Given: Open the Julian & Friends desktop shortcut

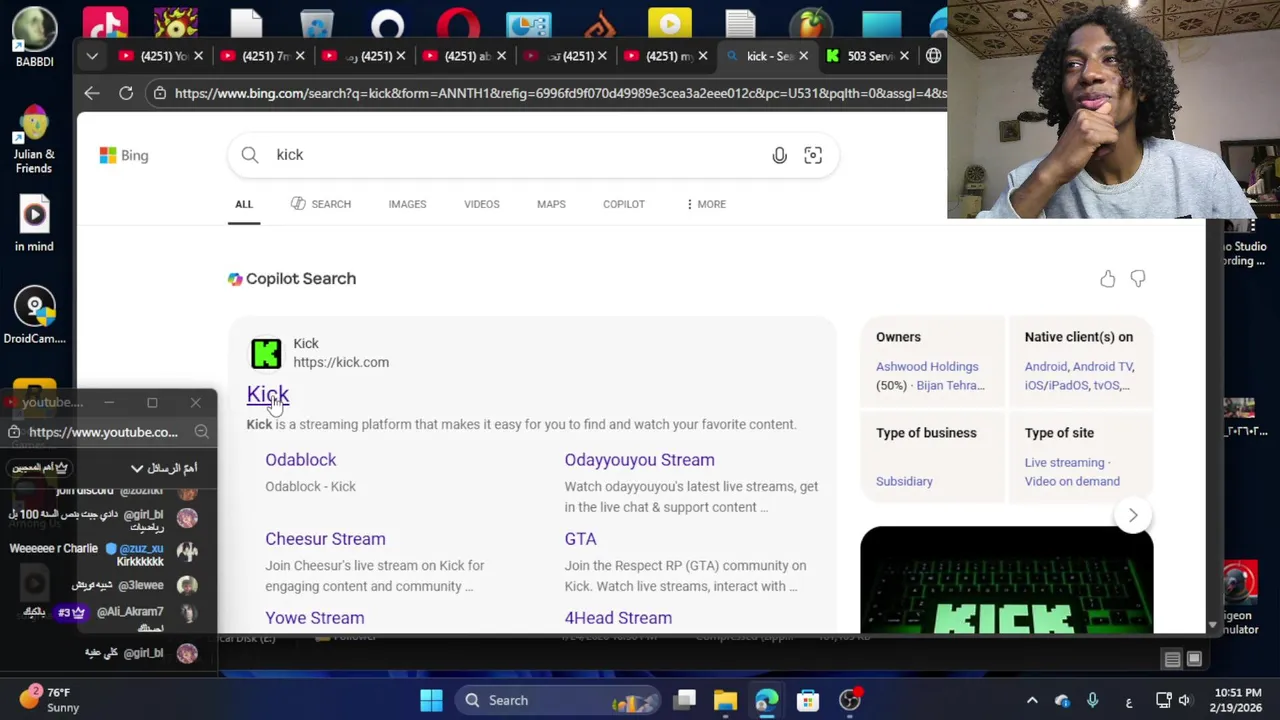Looking at the screenshot, I should pos(34,140).
